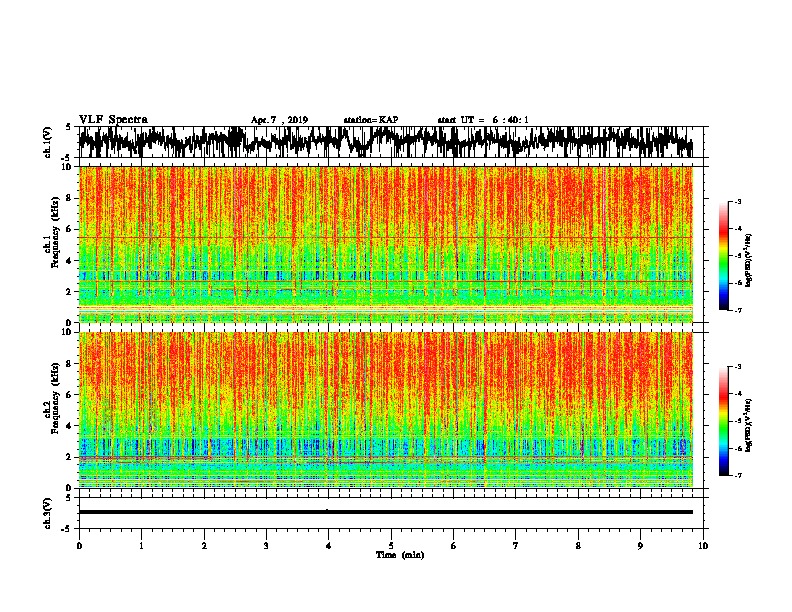This screenshot has height=612, width=792.
Task: Click the "-7" tick on the lower colorbar
Action: click(738, 475)
